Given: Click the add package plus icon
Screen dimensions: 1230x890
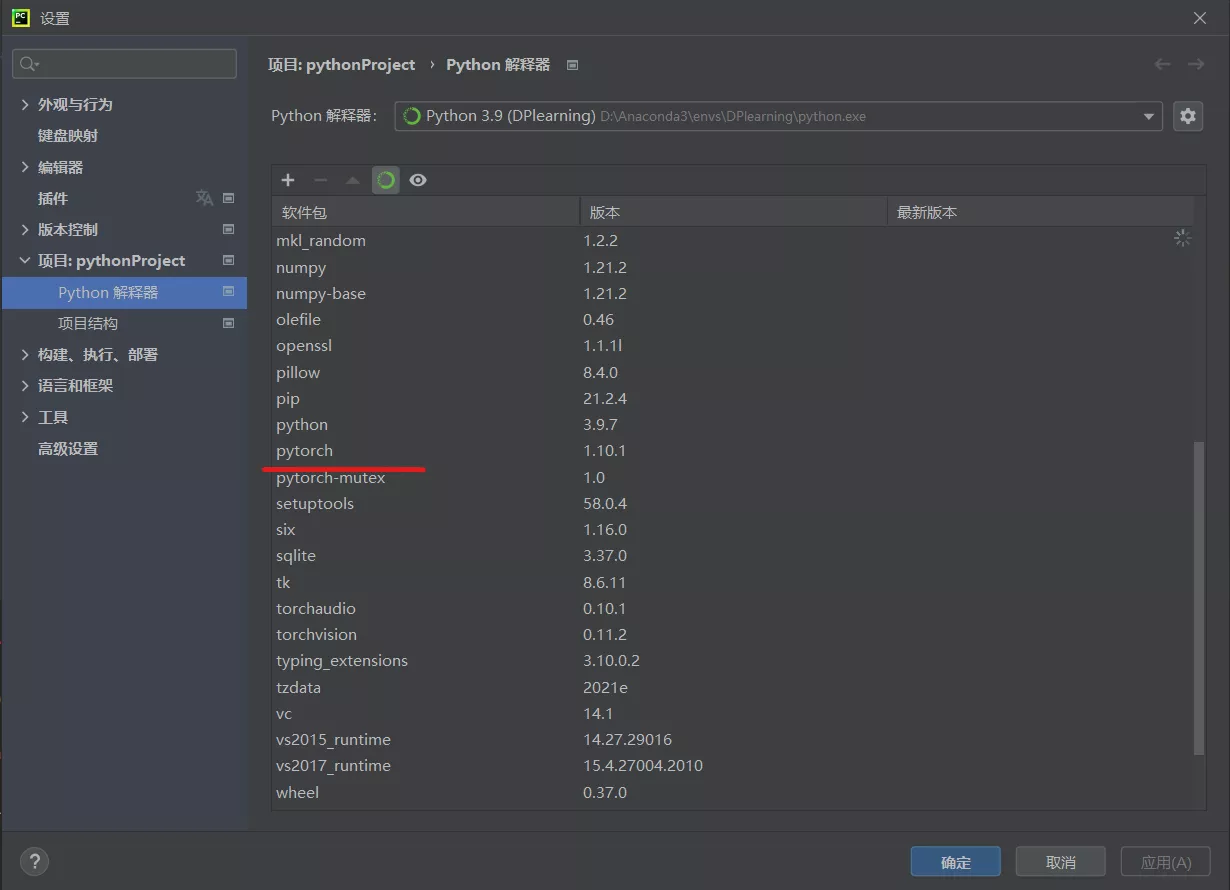Looking at the screenshot, I should click(288, 180).
